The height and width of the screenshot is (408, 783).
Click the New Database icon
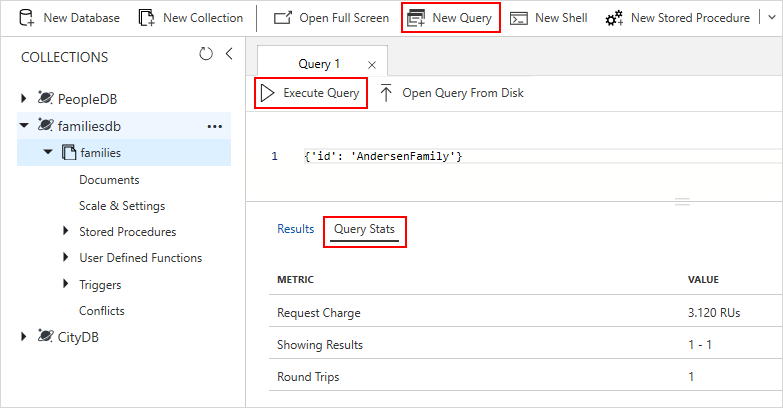[x=27, y=18]
